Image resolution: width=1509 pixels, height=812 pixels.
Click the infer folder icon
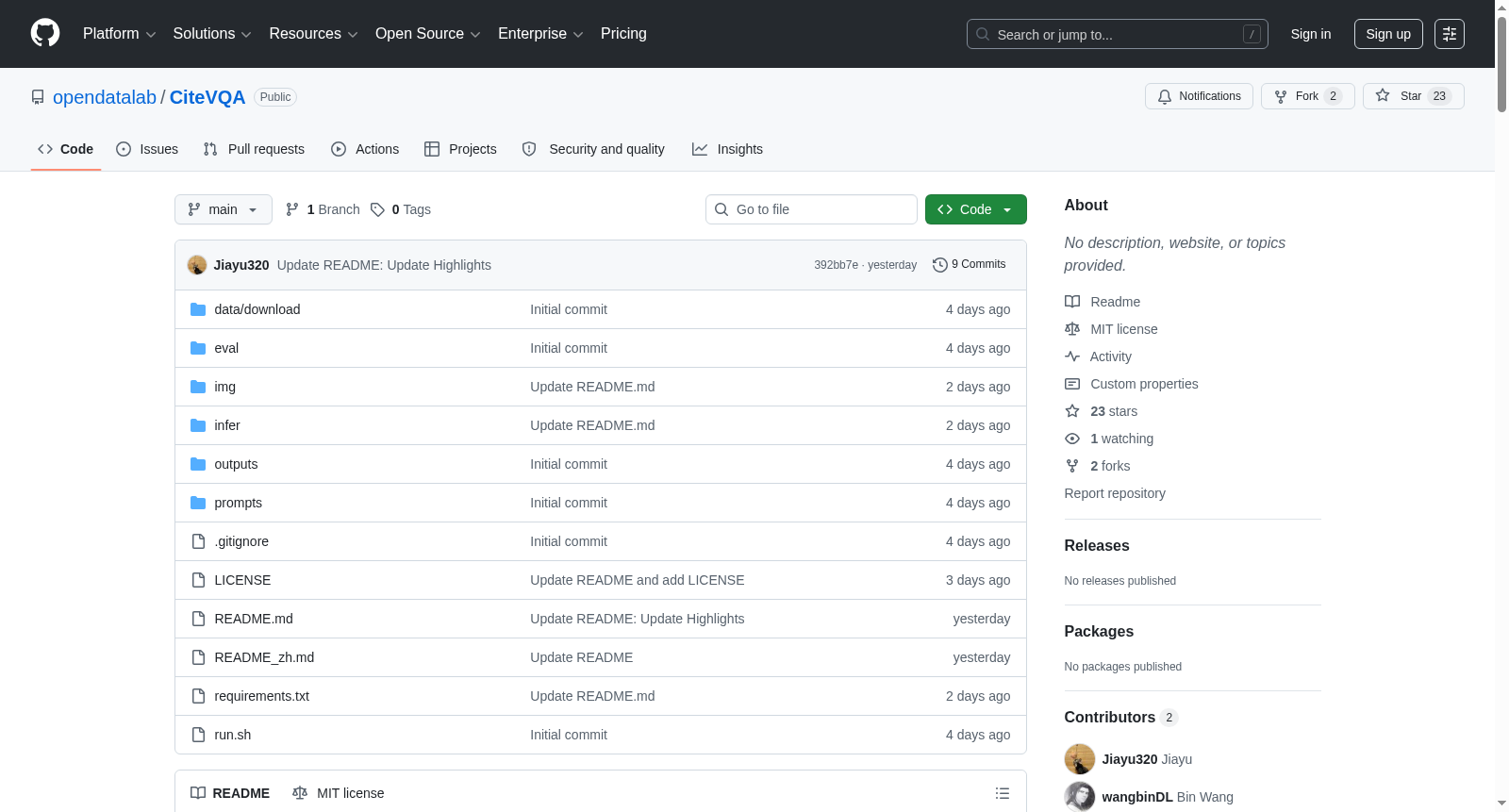pyautogui.click(x=198, y=425)
